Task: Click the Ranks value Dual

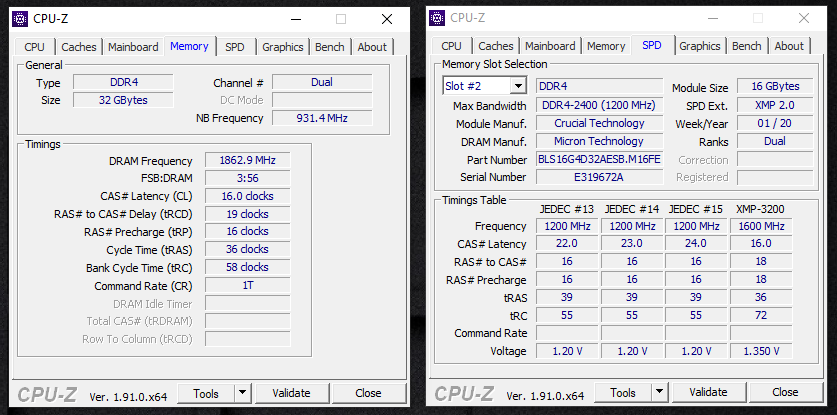Action: (775, 142)
